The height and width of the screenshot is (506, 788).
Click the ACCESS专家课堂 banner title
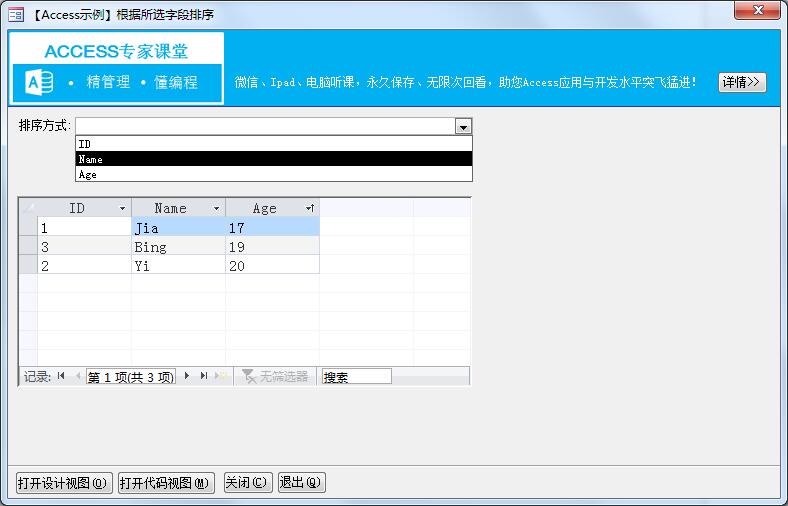pyautogui.click(x=116, y=51)
